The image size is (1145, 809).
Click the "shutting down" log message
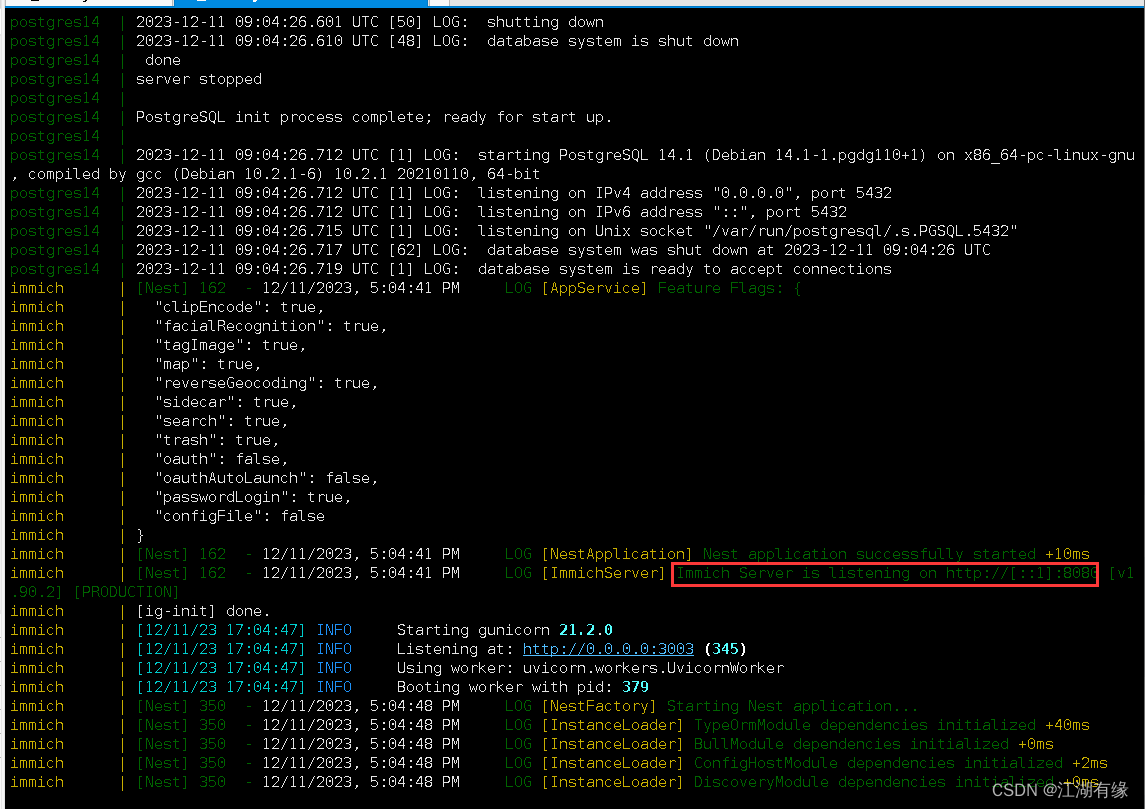(x=545, y=22)
